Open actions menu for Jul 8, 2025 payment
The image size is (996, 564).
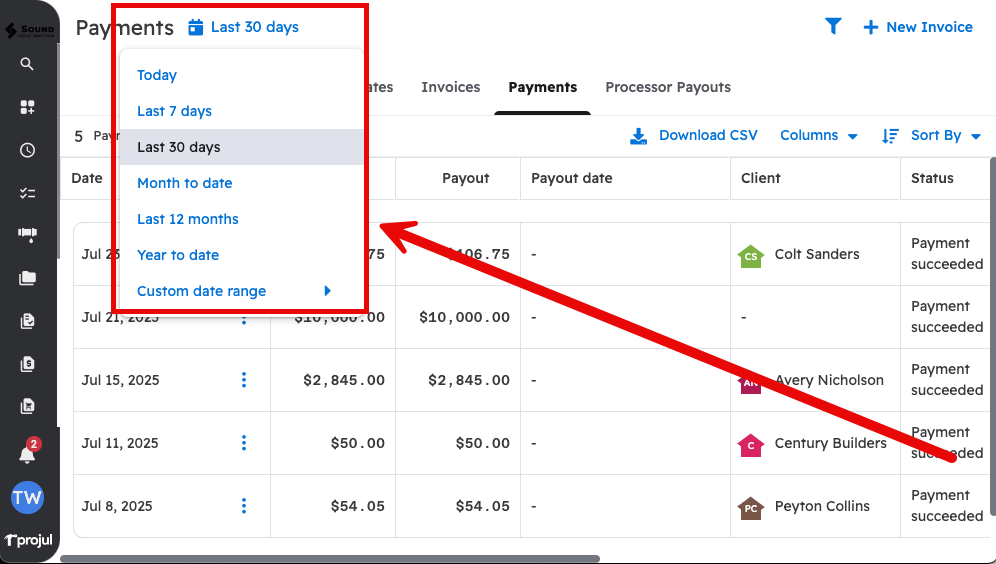244,506
